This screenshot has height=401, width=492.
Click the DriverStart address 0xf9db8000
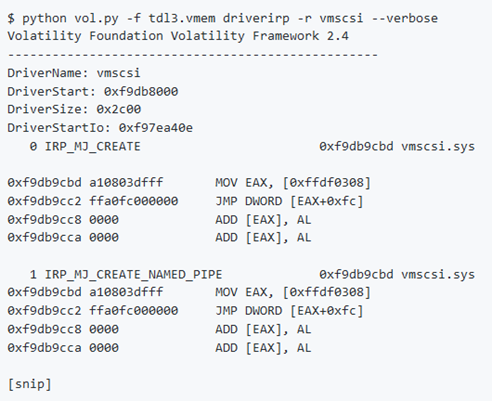(x=141, y=91)
